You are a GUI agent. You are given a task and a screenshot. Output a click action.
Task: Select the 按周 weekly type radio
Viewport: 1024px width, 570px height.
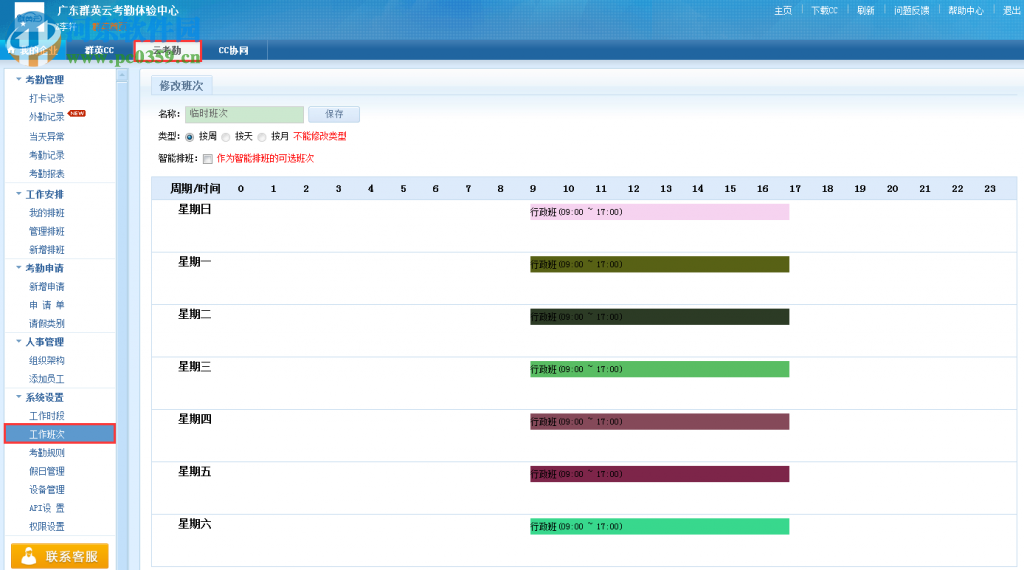click(189, 137)
